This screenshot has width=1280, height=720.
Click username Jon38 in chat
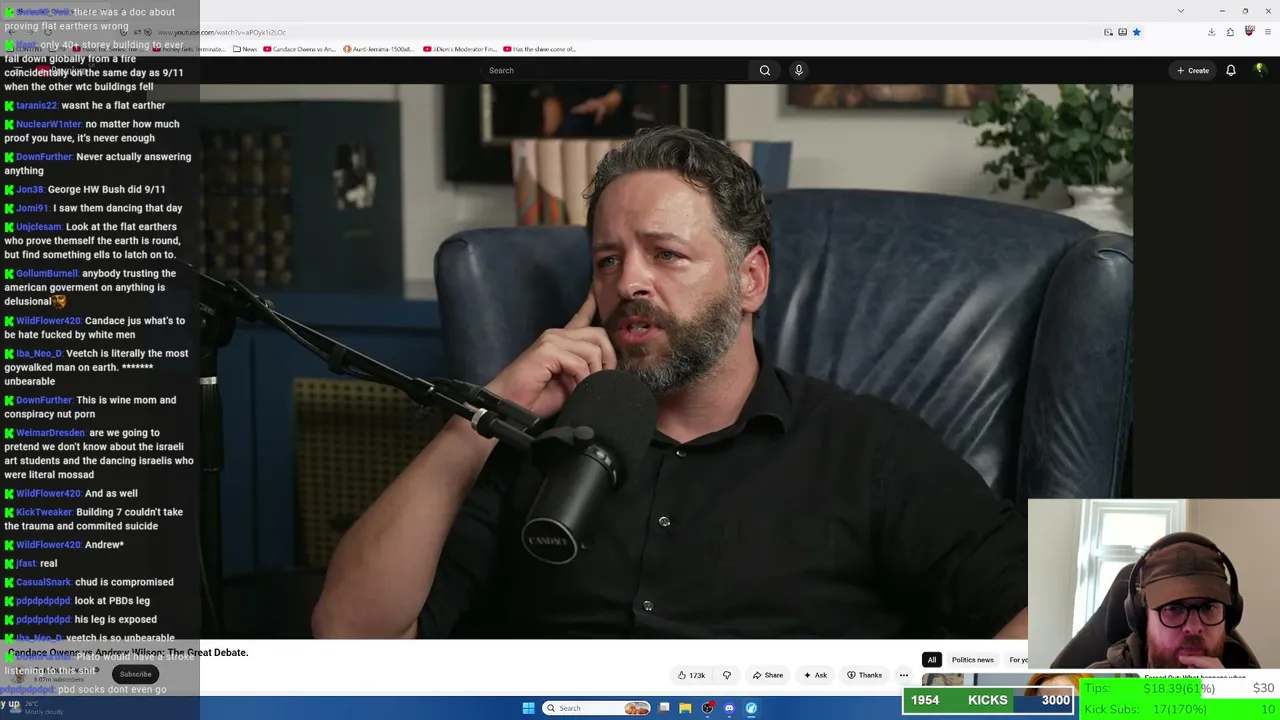click(x=30, y=189)
